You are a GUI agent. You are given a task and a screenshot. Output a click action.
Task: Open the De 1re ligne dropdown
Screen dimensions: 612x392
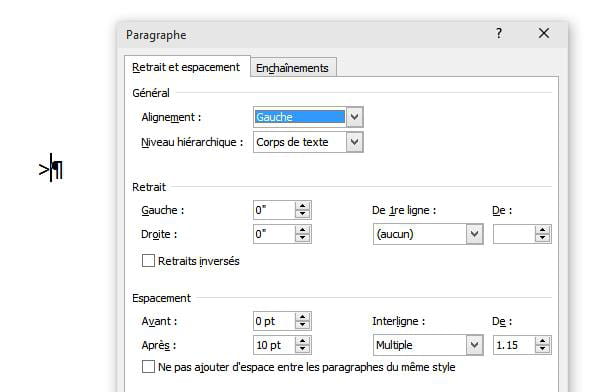point(474,234)
